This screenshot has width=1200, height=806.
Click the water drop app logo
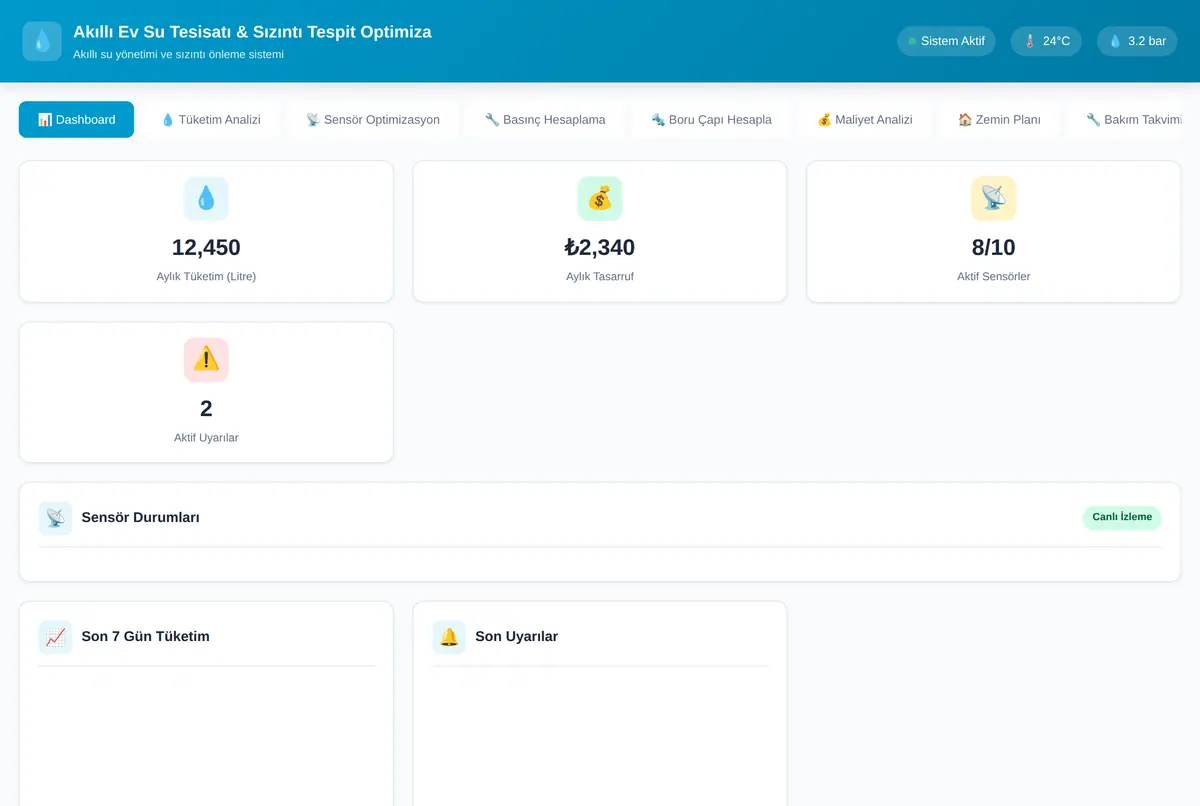click(x=42, y=41)
